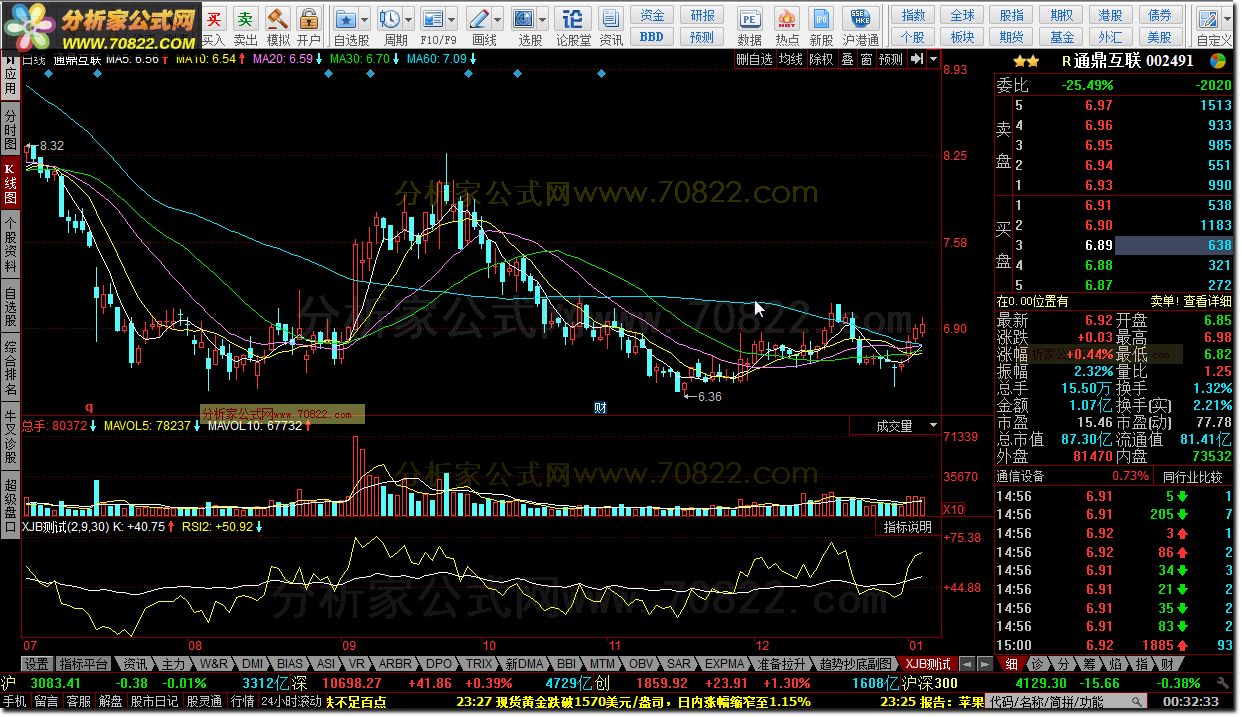1242x717 pixels.
Task: Open the 模拟 simulation trading icon
Action: 277,20
